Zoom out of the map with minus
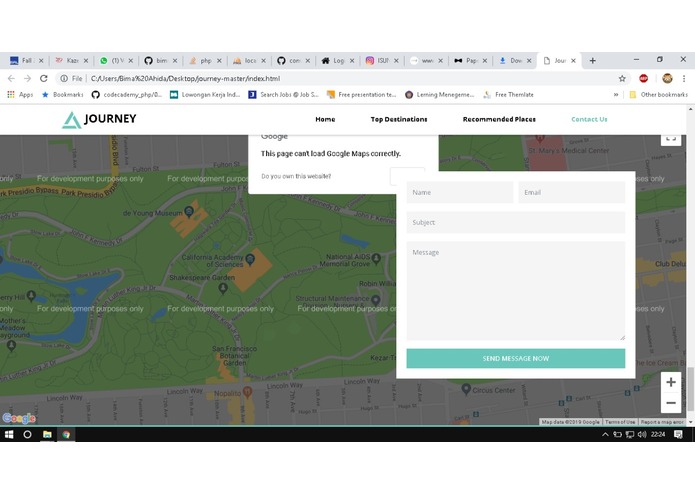The height and width of the screenshot is (494, 695). [x=671, y=403]
